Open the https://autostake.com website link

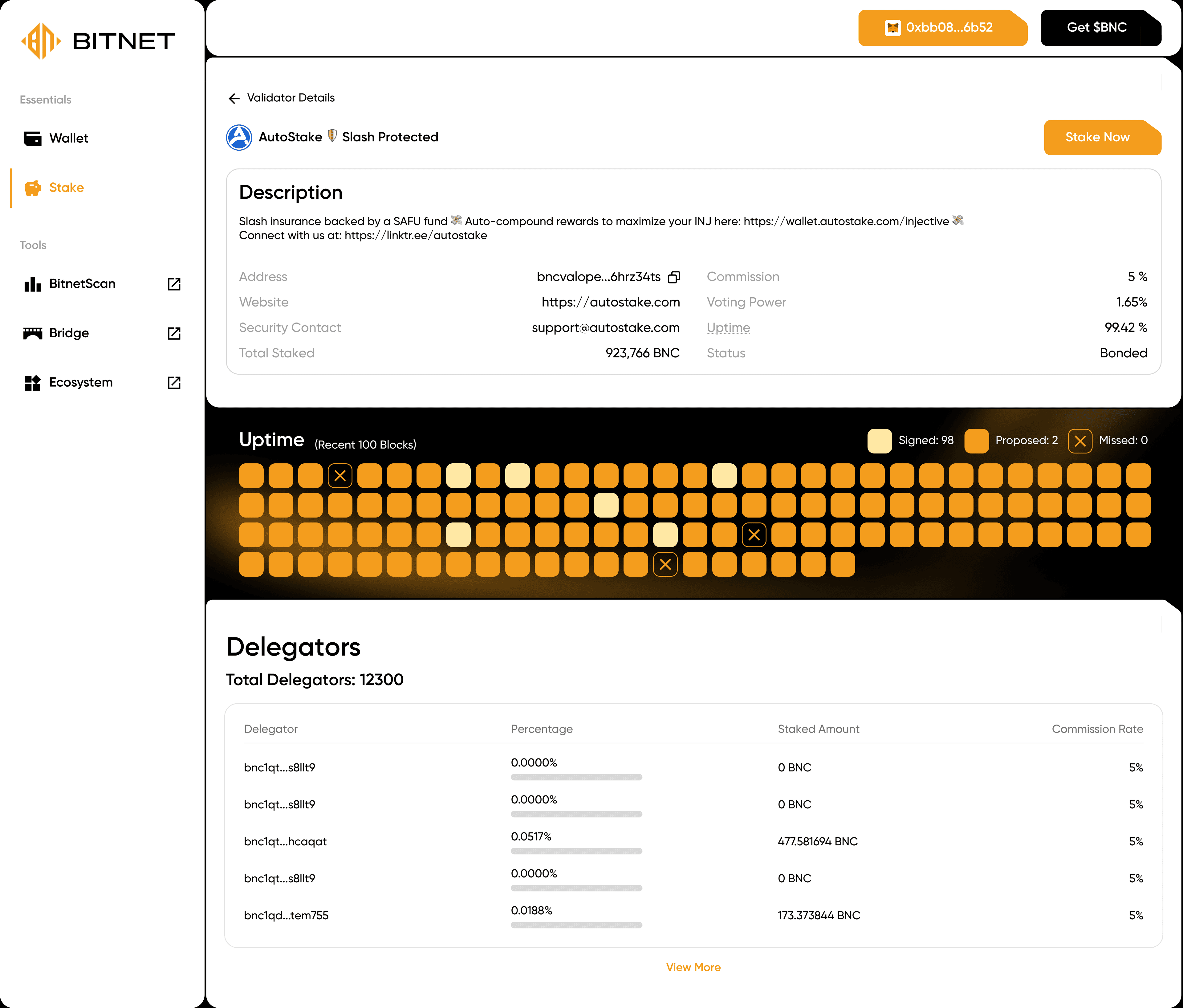[610, 302]
